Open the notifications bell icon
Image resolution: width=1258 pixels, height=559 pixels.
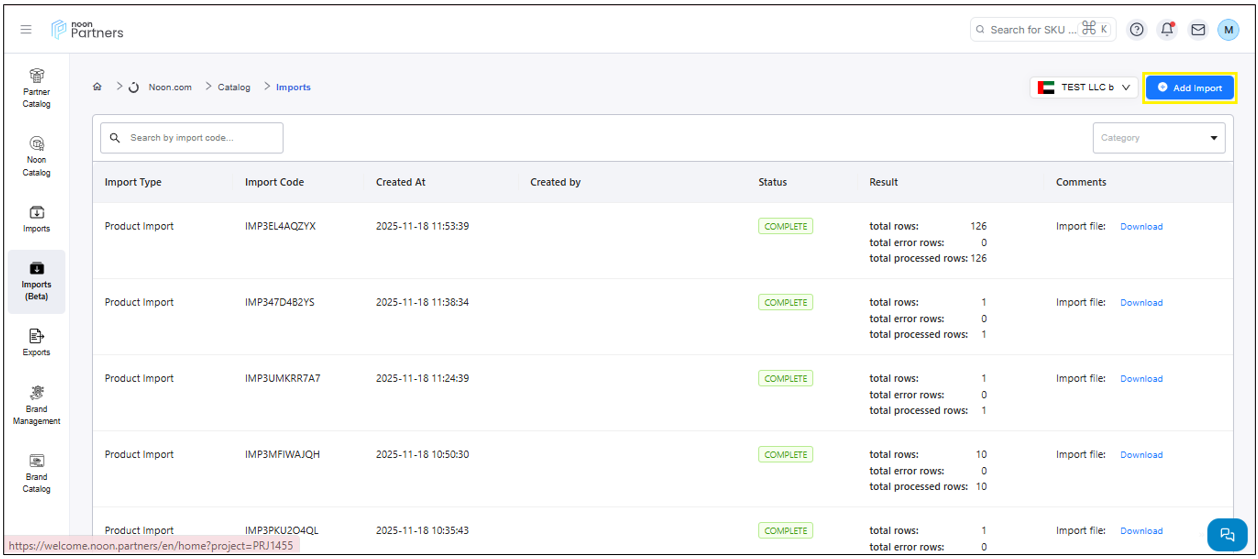[x=1167, y=30]
